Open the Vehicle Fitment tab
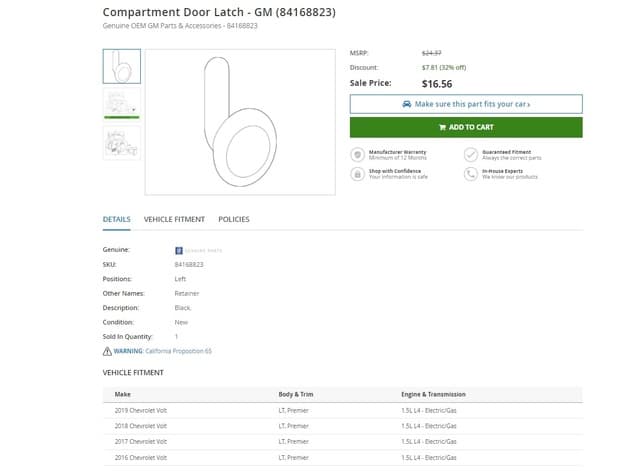The height and width of the screenshot is (472, 628). pyautogui.click(x=174, y=219)
